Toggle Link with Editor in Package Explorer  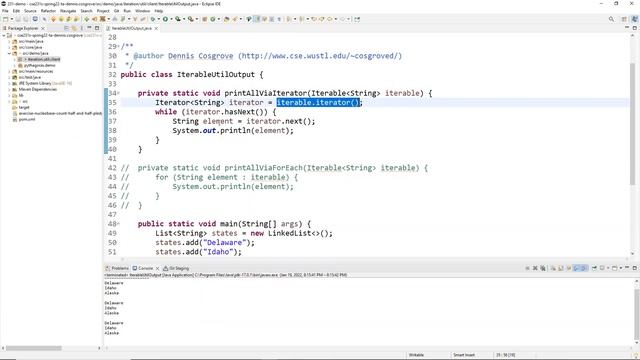[74, 28]
